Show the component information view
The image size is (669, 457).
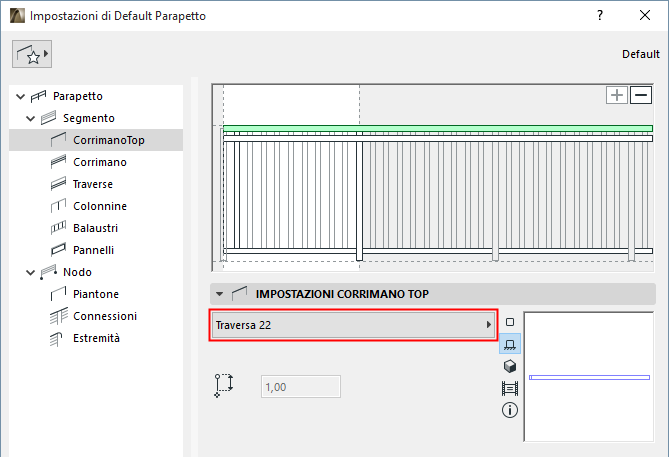coord(510,410)
